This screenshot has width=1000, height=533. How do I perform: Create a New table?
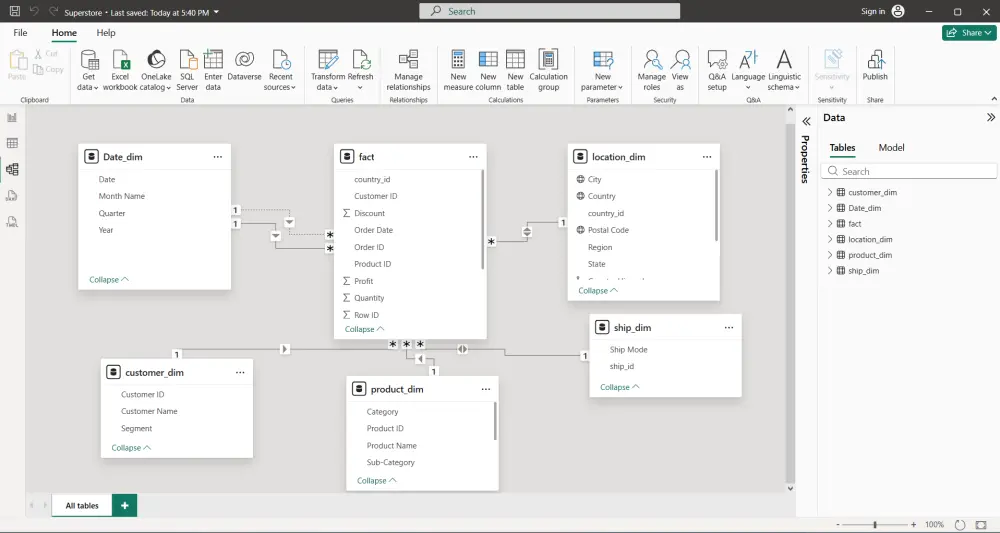[x=515, y=70]
